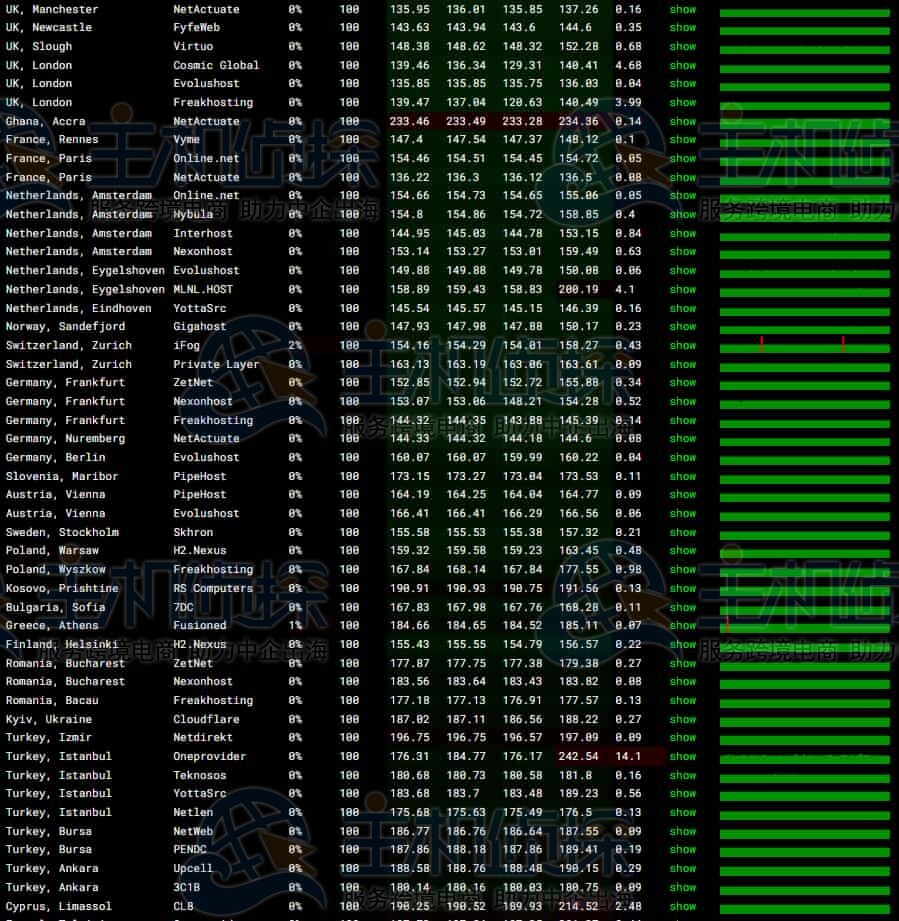Open the show link for Germany Berlin Evolushost
899x921 pixels.
pyautogui.click(x=682, y=458)
